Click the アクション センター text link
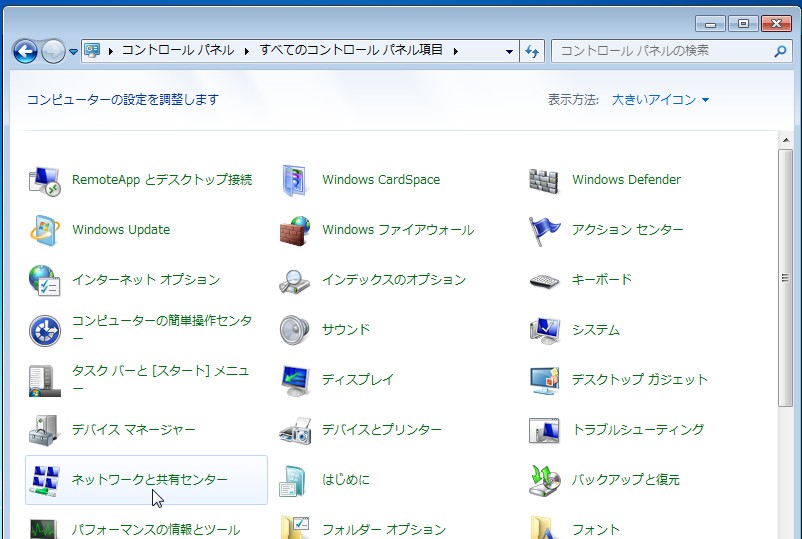This screenshot has height=539, width=802. (628, 230)
